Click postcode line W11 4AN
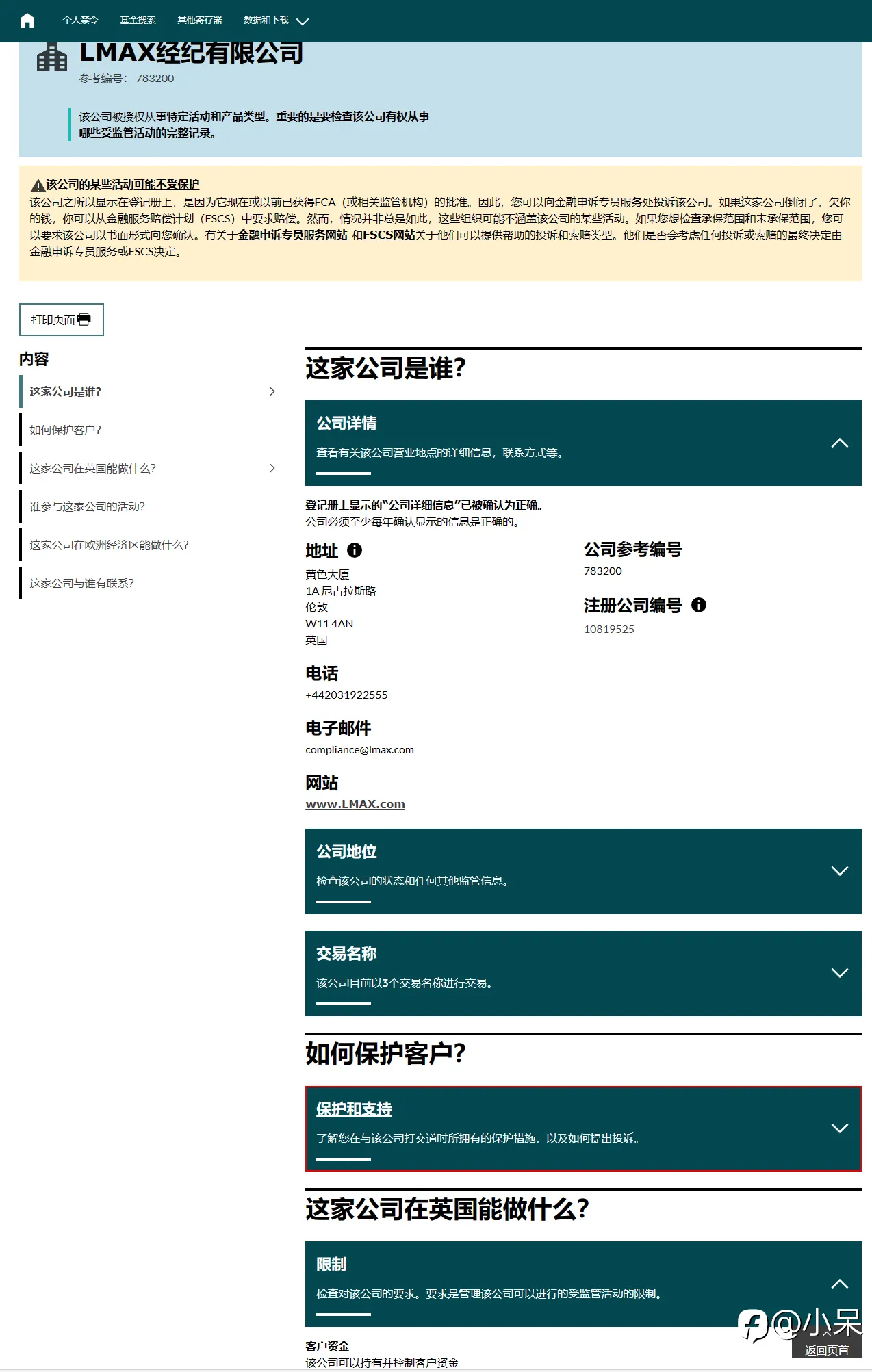This screenshot has width=872, height=1372. pyautogui.click(x=329, y=623)
